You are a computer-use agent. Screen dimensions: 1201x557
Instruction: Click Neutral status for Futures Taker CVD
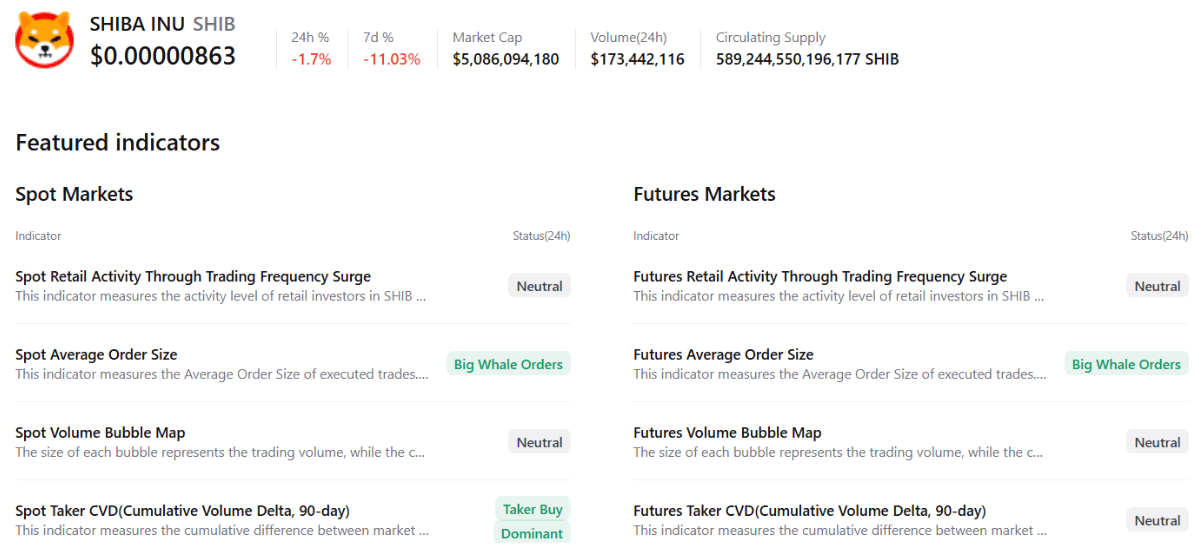pyautogui.click(x=1157, y=521)
